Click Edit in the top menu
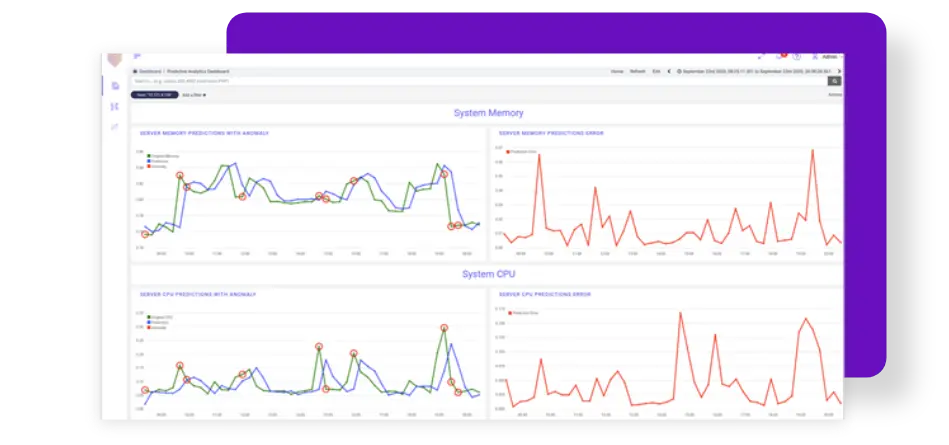949x445 pixels. click(656, 71)
